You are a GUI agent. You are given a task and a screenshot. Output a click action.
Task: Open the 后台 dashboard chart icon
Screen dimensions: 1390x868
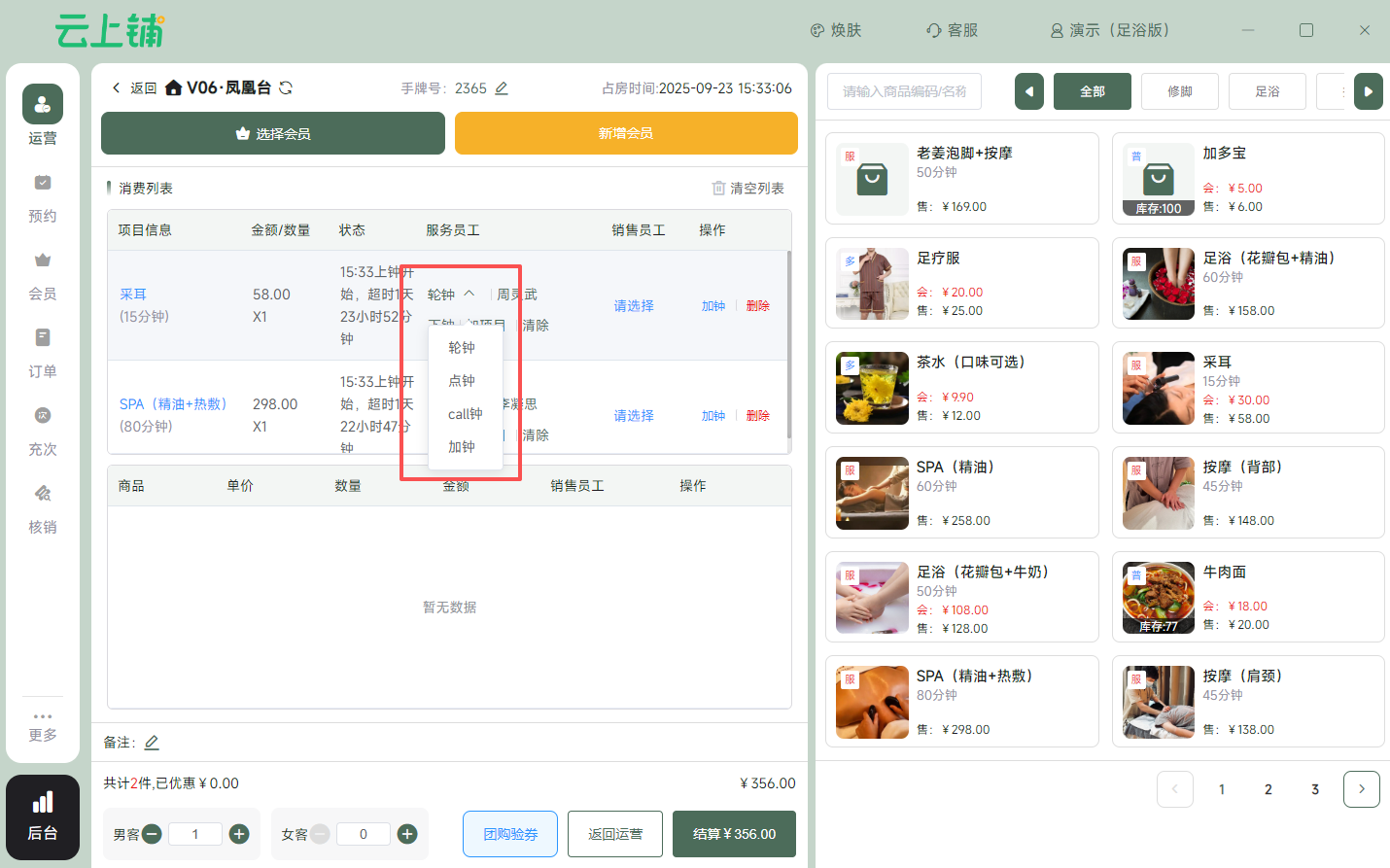pyautogui.click(x=43, y=803)
